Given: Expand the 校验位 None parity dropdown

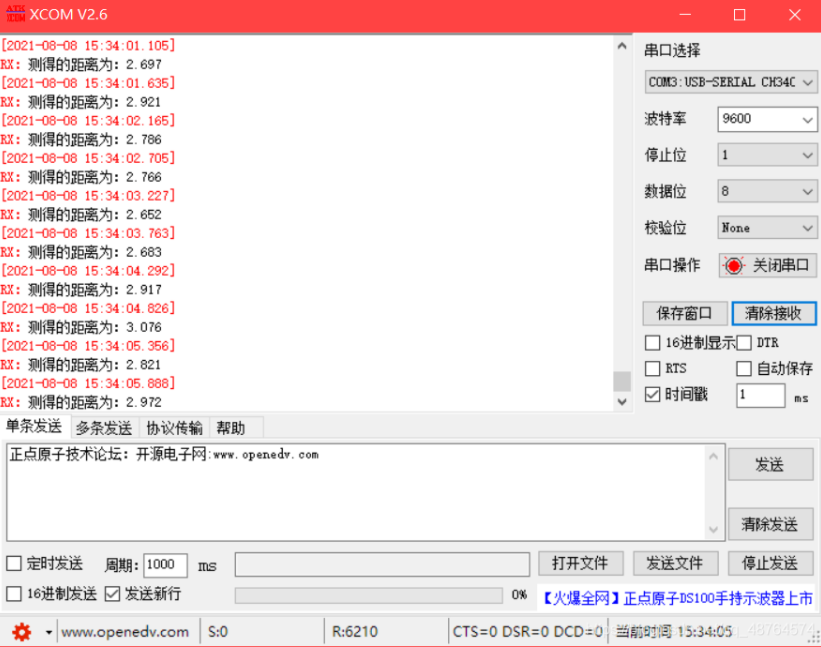Looking at the screenshot, I should pos(767,228).
